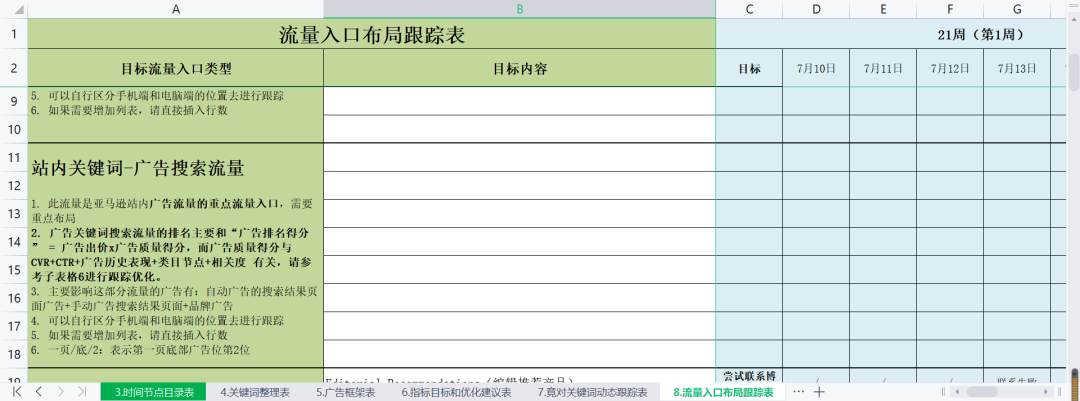Jump to the first sheet tab arrow
The height and width of the screenshot is (401, 1080).
17,391
